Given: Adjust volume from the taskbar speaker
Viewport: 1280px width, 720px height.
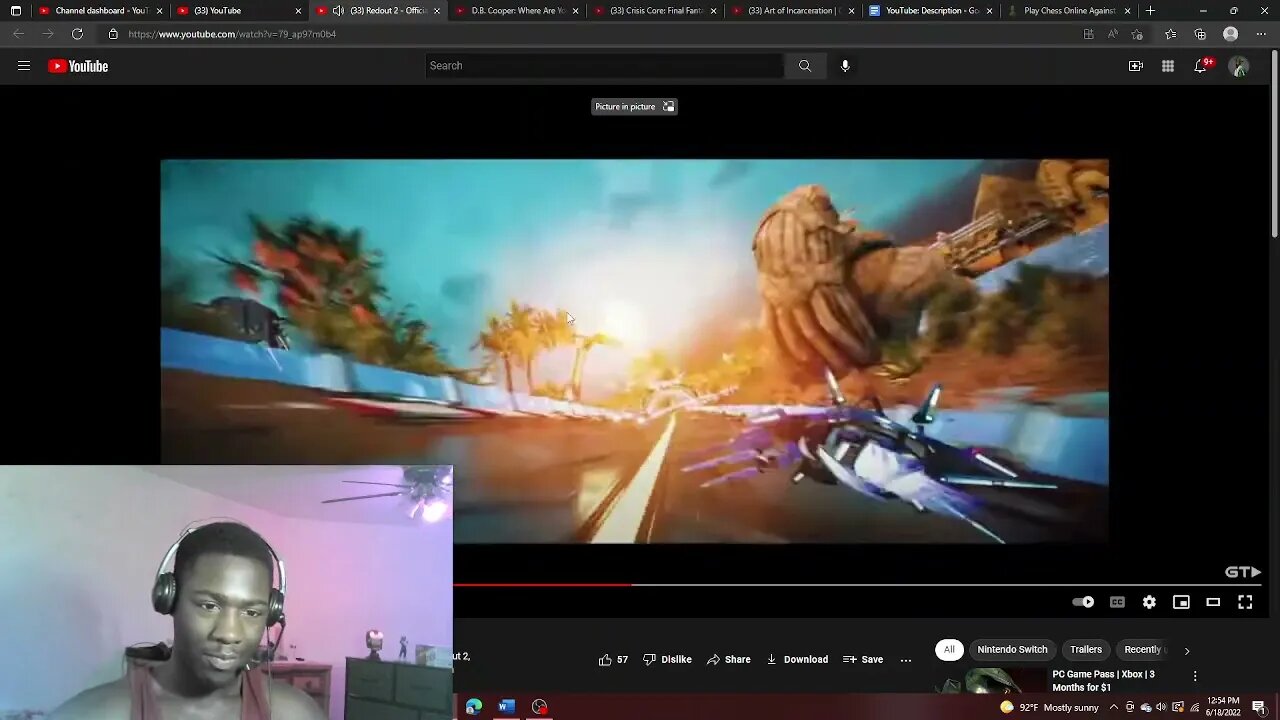Looking at the screenshot, I should coord(1162,707).
